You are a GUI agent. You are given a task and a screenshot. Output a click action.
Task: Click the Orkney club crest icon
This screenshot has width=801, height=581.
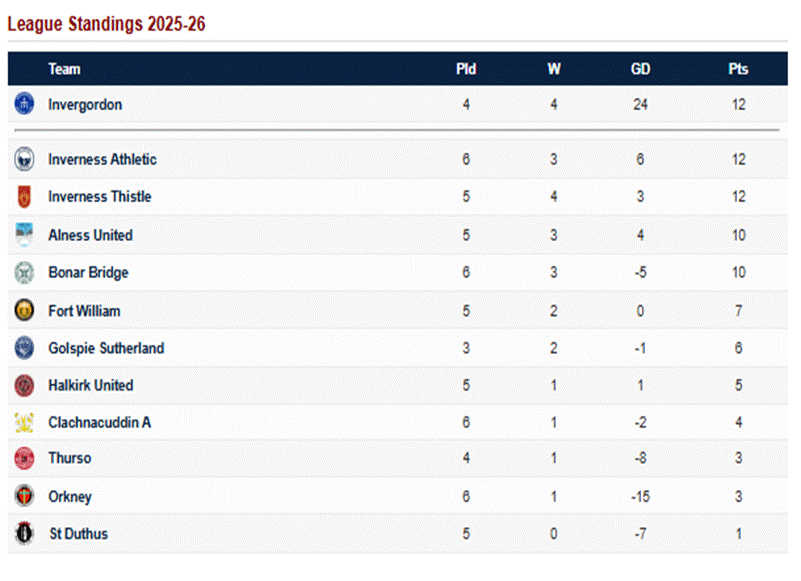(24, 496)
